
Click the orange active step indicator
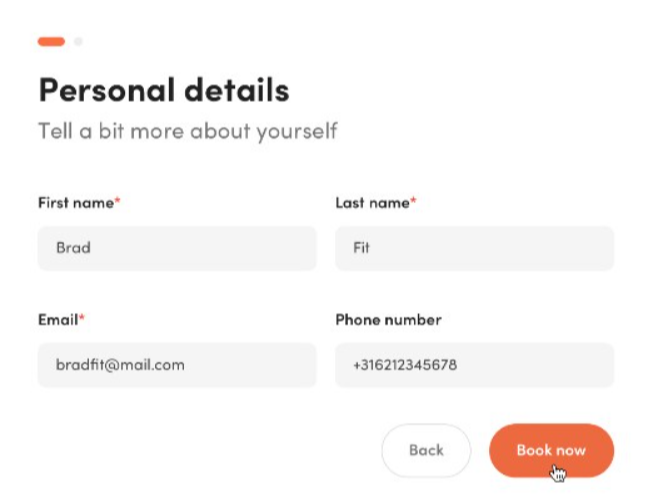51,42
